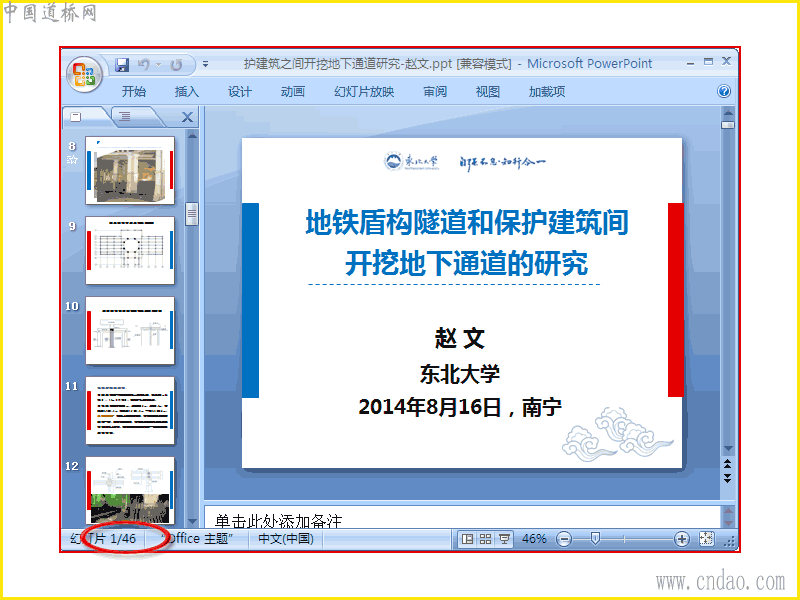This screenshot has width=800, height=600.
Task: Zoom out with the minus button
Action: 564,539
